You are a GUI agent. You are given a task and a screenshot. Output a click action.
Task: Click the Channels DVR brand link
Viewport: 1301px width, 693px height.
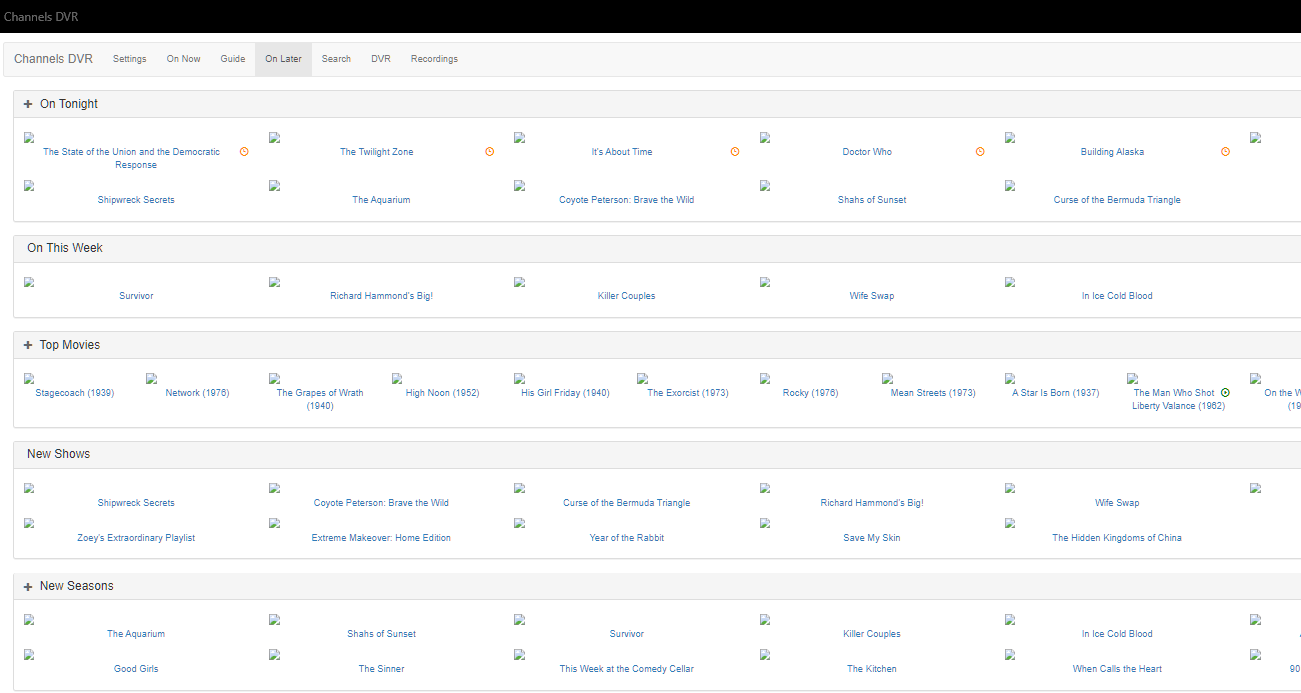point(53,59)
